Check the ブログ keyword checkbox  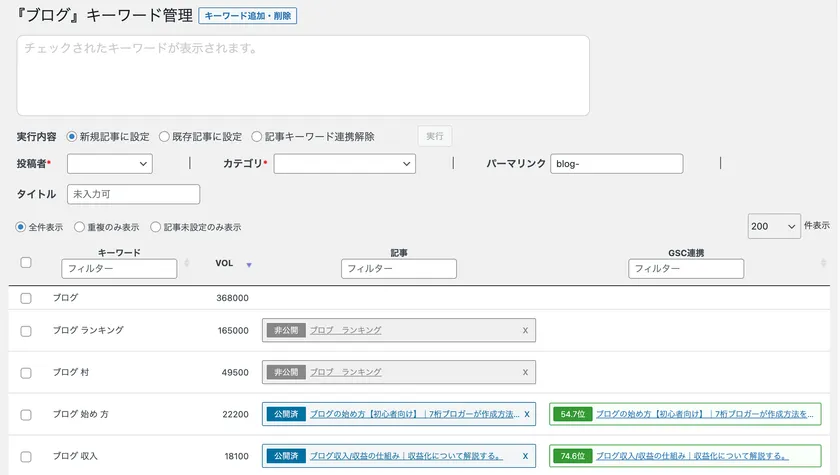click(26, 298)
